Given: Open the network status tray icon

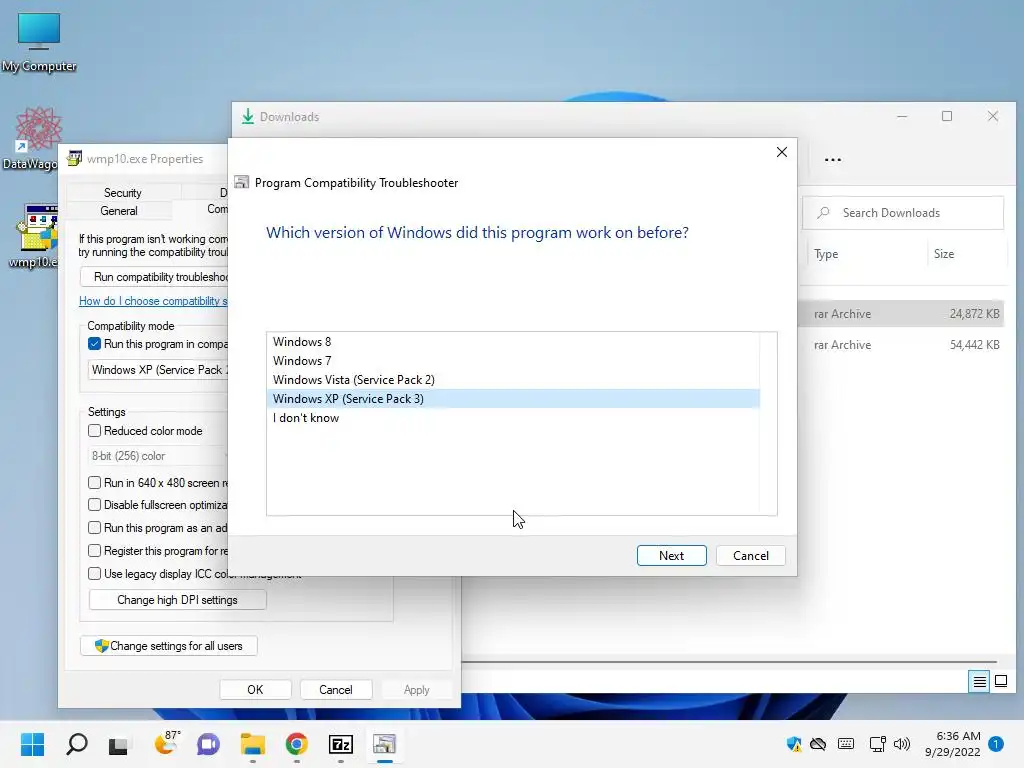Looking at the screenshot, I should pos(877,744).
